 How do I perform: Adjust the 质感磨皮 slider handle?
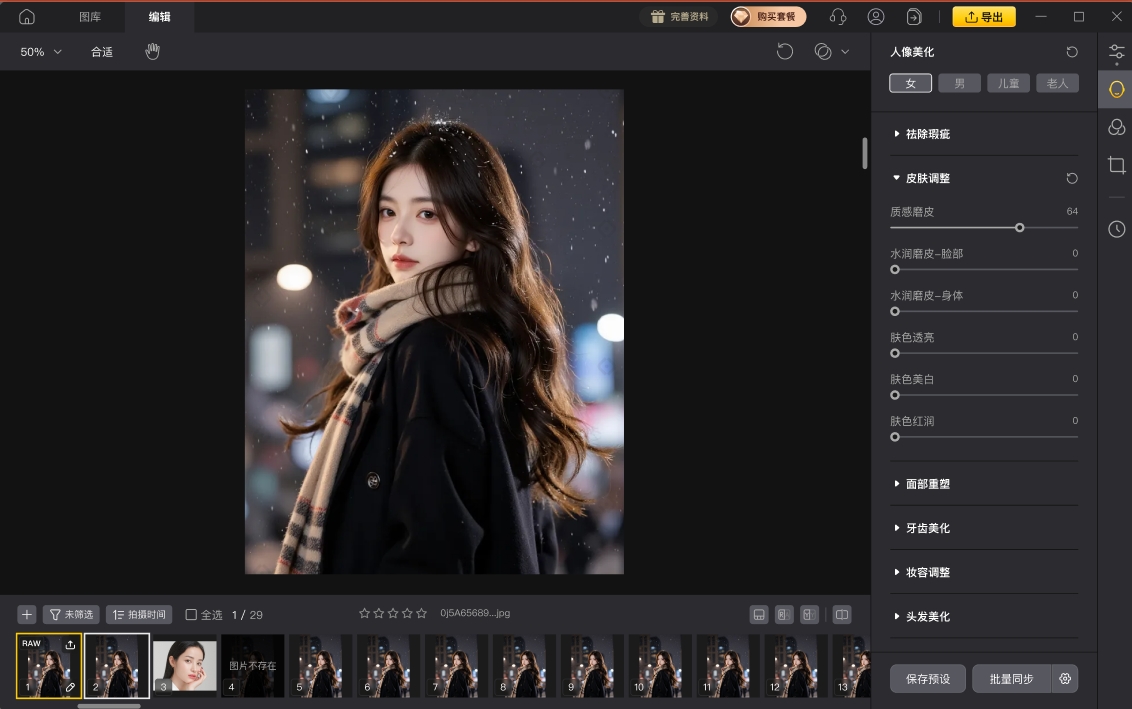tap(1019, 227)
